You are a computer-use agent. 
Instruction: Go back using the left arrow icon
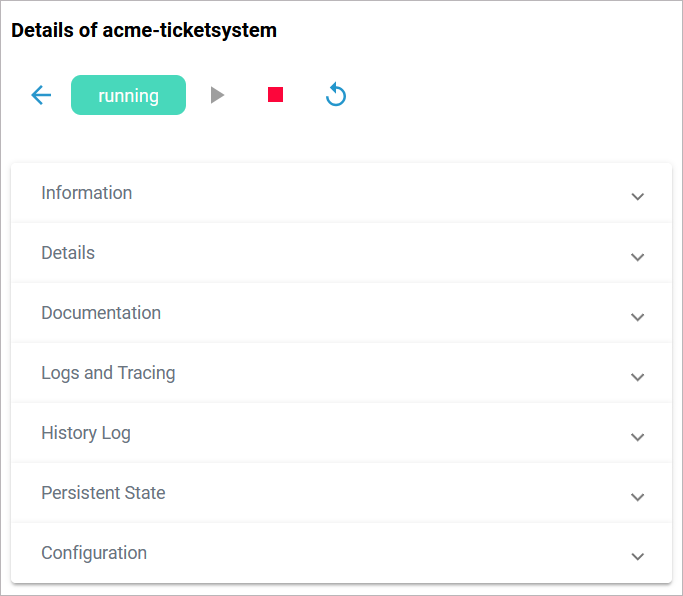click(41, 95)
